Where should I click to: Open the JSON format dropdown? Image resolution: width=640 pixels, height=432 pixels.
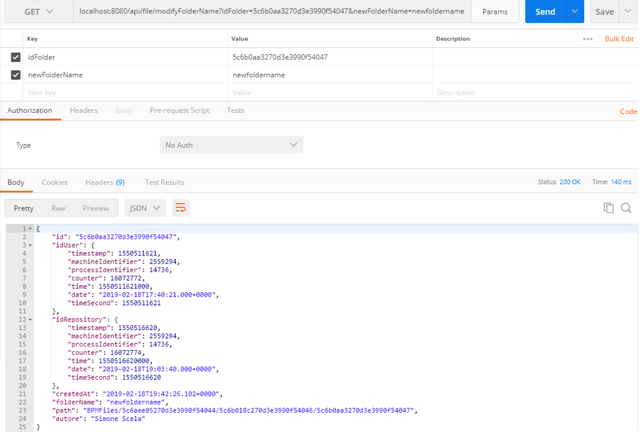[145, 208]
